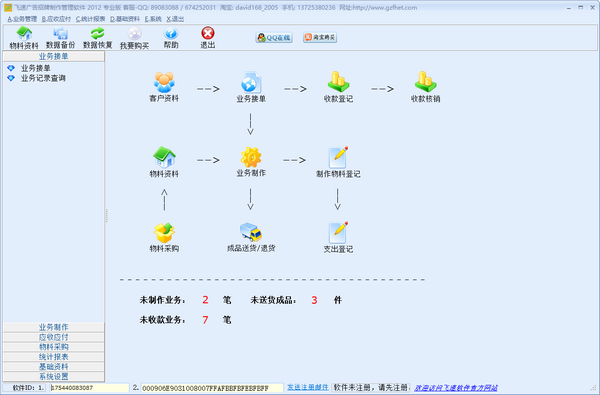The width and height of the screenshot is (600, 395).
Task: Minimize the application window
Action: point(569,7)
